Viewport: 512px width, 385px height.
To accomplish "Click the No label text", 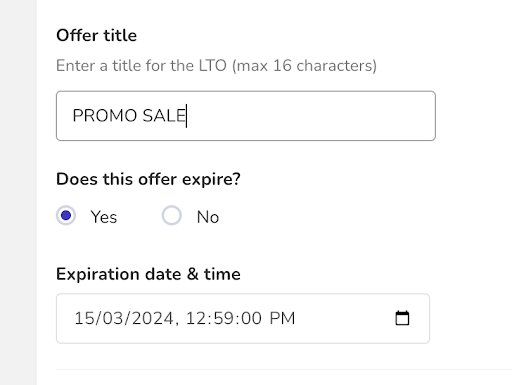I will click(208, 217).
